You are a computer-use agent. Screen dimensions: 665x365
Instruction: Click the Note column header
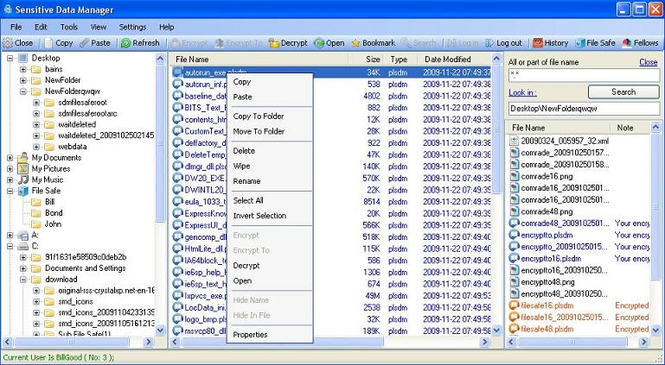630,127
